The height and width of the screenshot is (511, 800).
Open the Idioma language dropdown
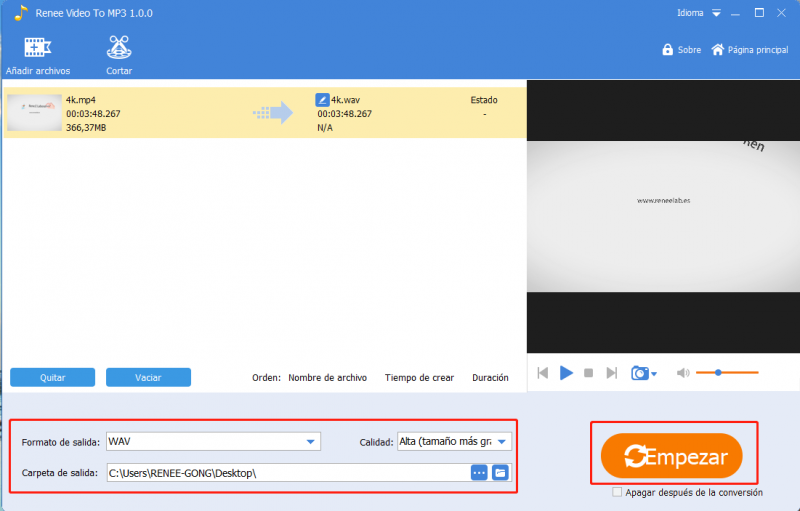[x=716, y=13]
